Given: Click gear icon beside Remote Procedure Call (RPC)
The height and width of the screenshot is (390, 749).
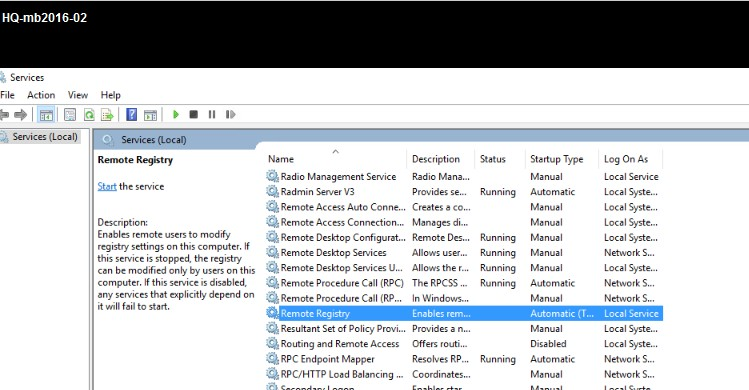Looking at the screenshot, I should [272, 282].
